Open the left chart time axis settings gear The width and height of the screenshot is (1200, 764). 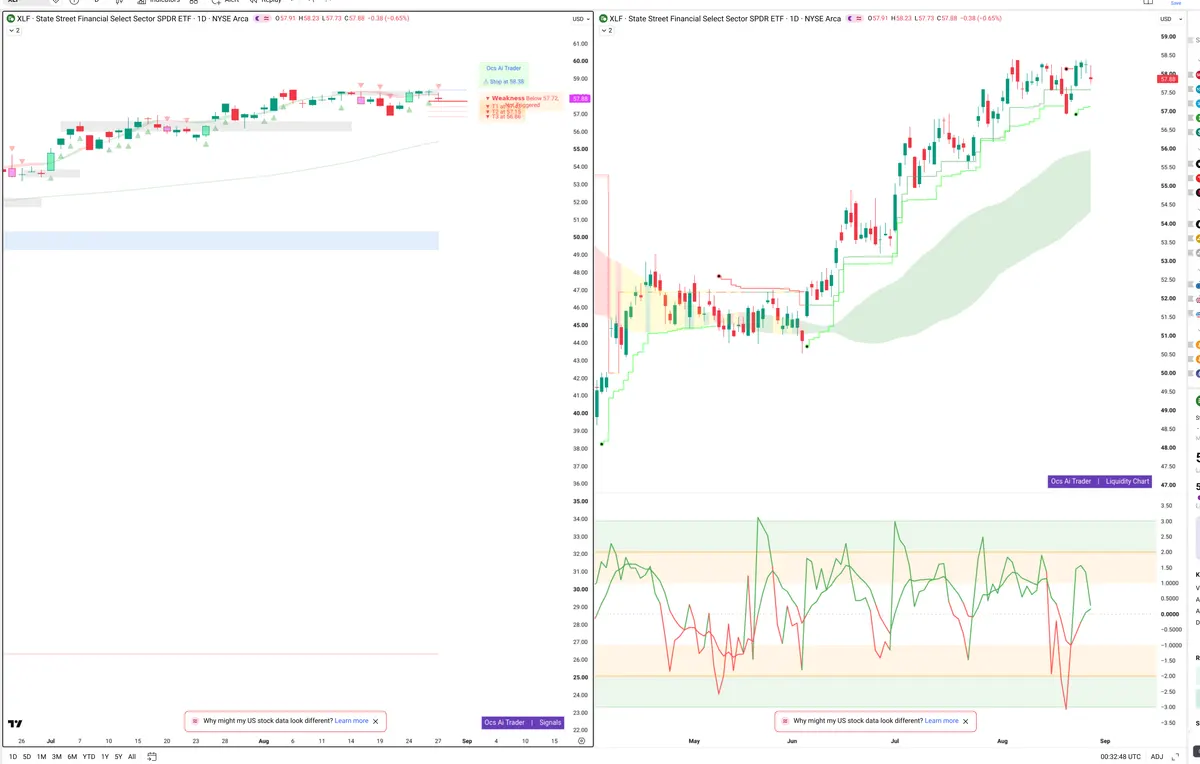click(581, 741)
